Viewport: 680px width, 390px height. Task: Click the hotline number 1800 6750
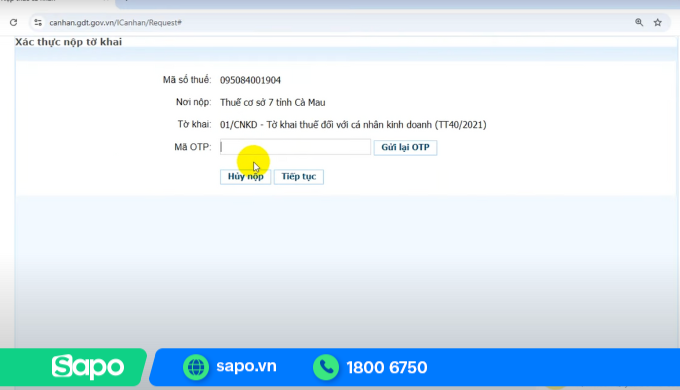pyautogui.click(x=387, y=367)
